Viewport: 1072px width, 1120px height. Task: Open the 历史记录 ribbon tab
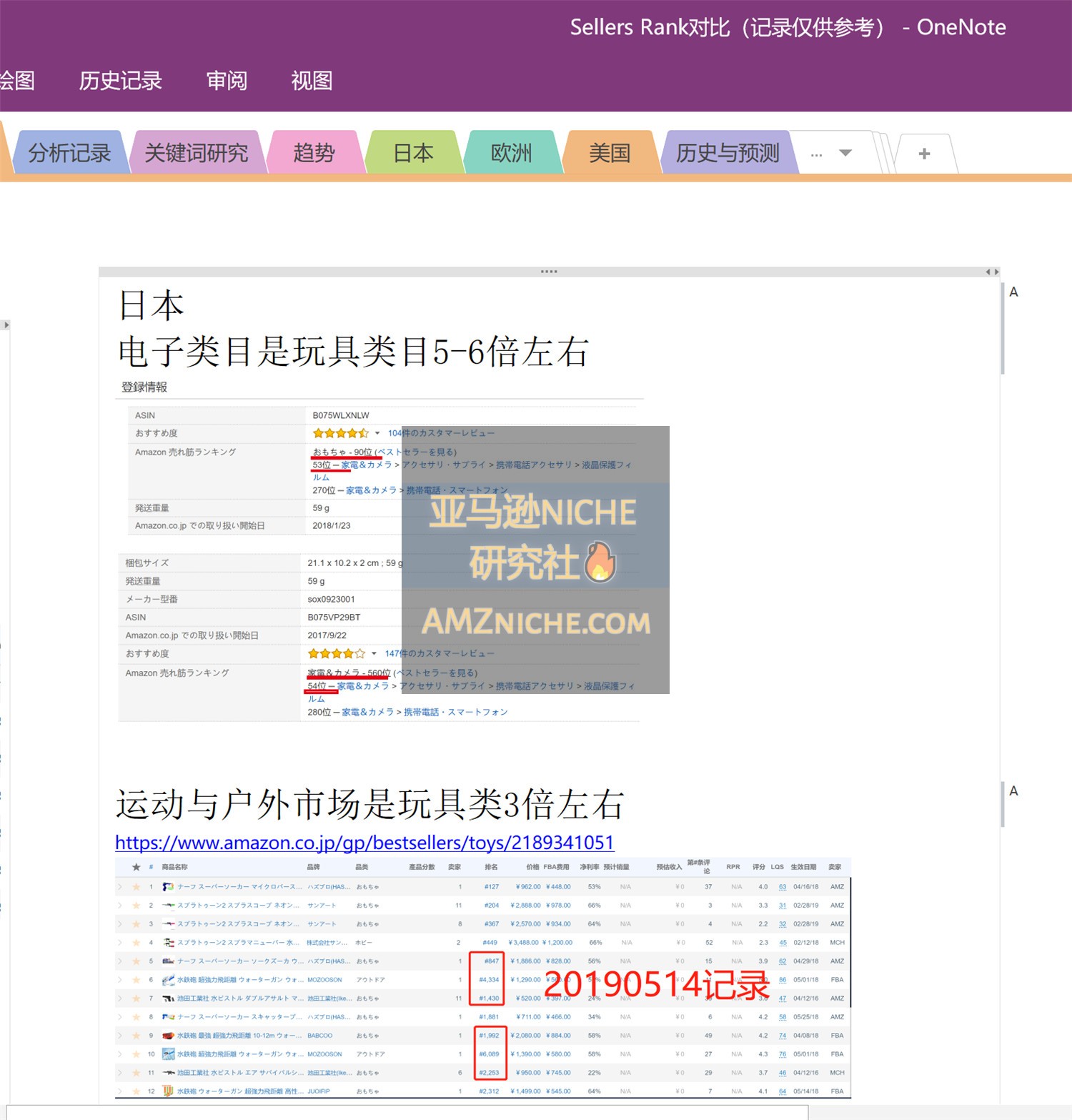(x=120, y=81)
